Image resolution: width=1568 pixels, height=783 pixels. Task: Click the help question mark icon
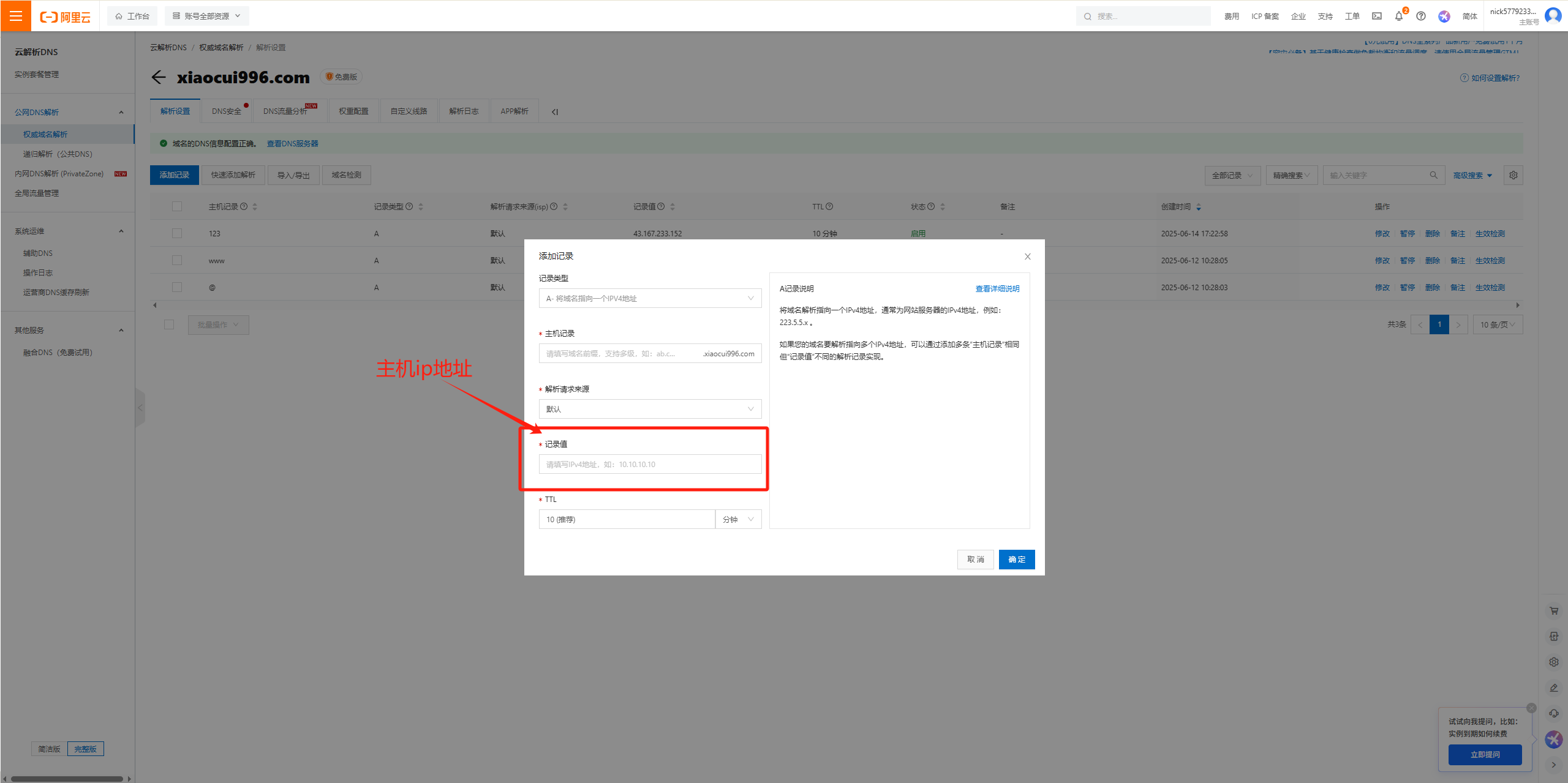click(x=1421, y=16)
